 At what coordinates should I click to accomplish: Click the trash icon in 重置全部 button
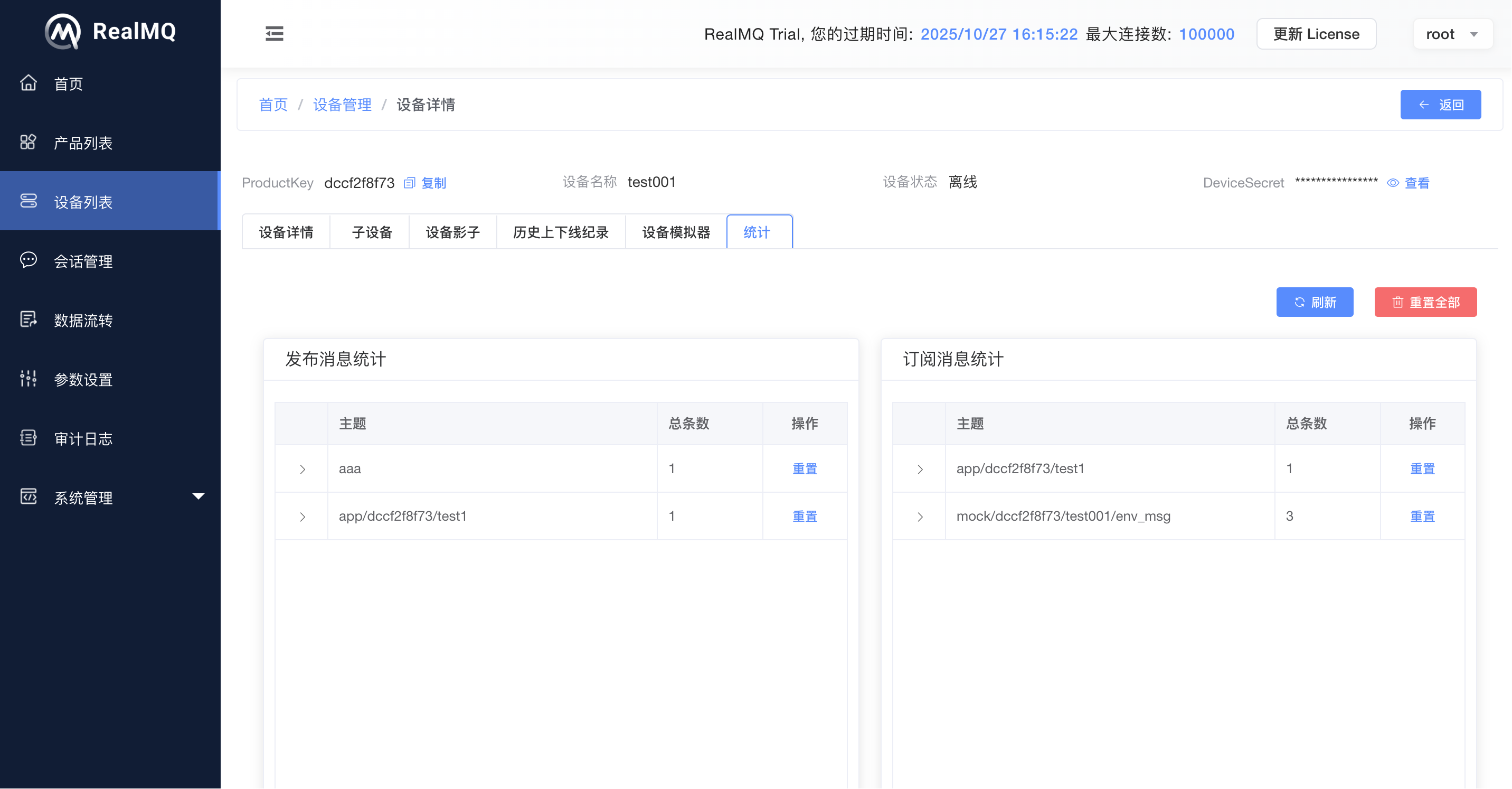point(1397,302)
